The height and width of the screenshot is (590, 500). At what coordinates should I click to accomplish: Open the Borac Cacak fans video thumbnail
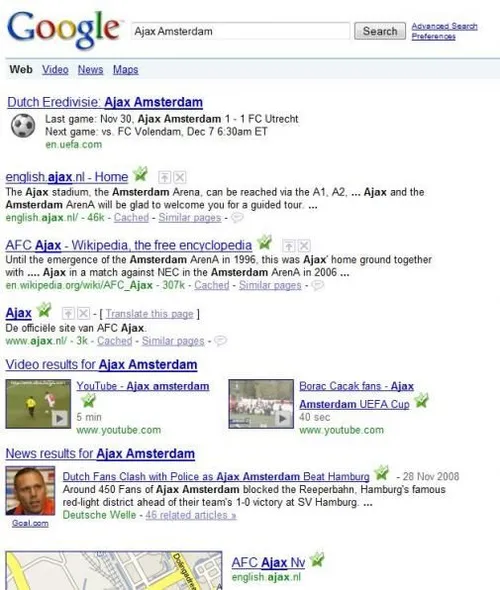click(x=261, y=404)
